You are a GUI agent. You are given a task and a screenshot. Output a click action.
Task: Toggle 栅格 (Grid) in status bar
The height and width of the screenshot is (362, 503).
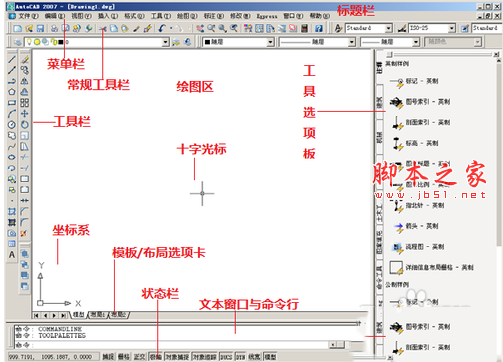[x=124, y=357]
